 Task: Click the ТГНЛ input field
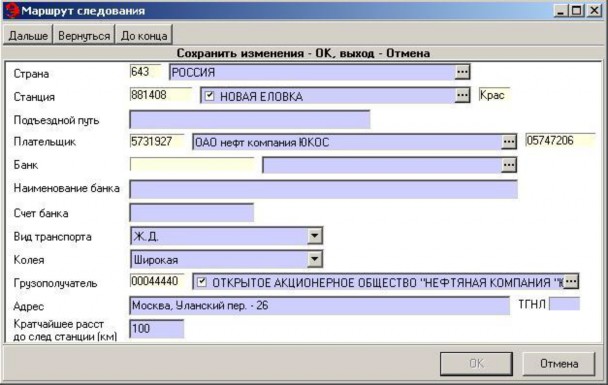(564, 304)
